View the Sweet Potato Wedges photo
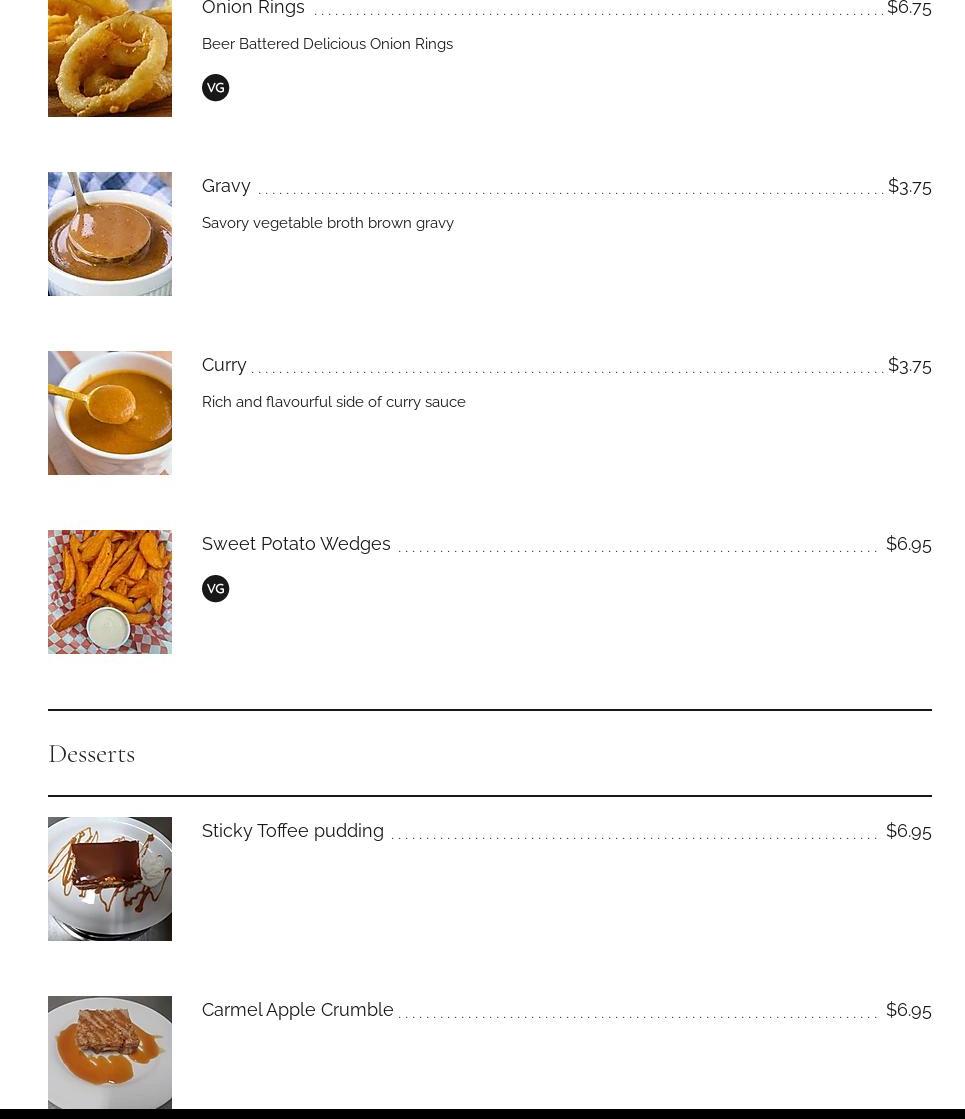Image resolution: width=965 pixels, height=1119 pixels. (x=110, y=592)
